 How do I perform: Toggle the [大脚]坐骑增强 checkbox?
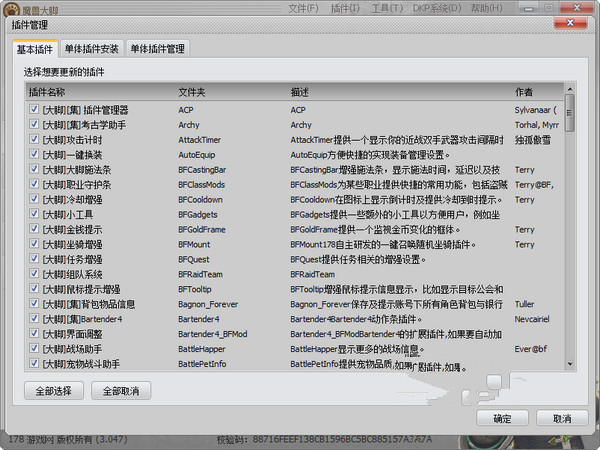(34, 243)
